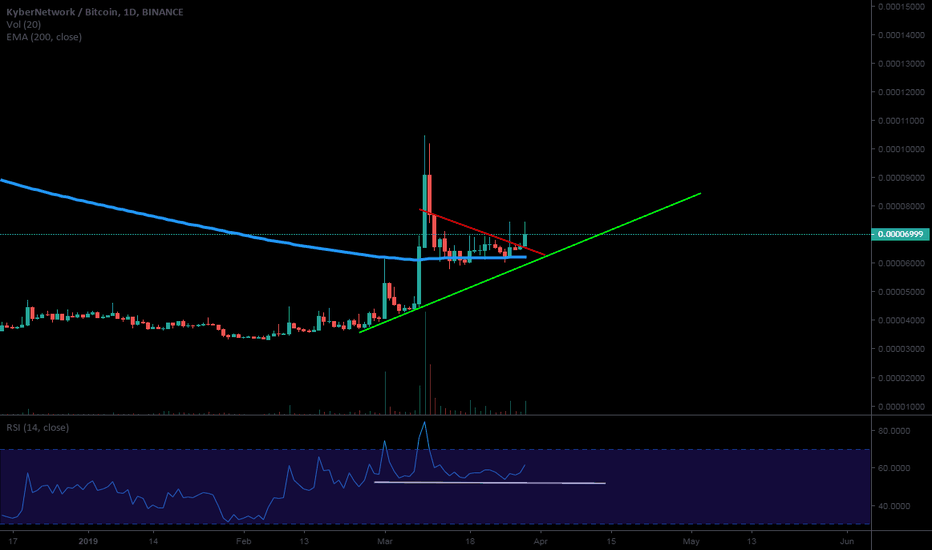
Task: Click the 2019 date label on time axis
Action: [x=88, y=541]
